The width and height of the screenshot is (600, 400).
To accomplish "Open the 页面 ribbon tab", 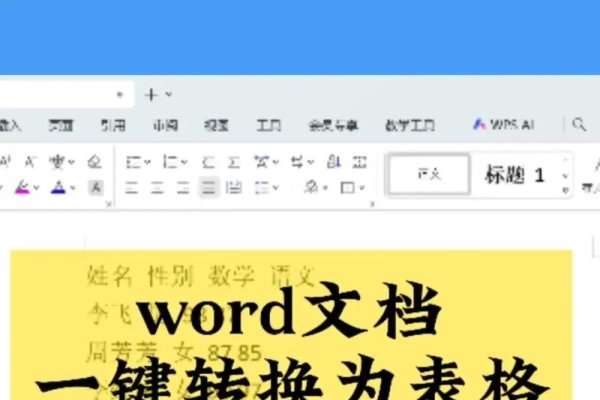I will coord(61,125).
